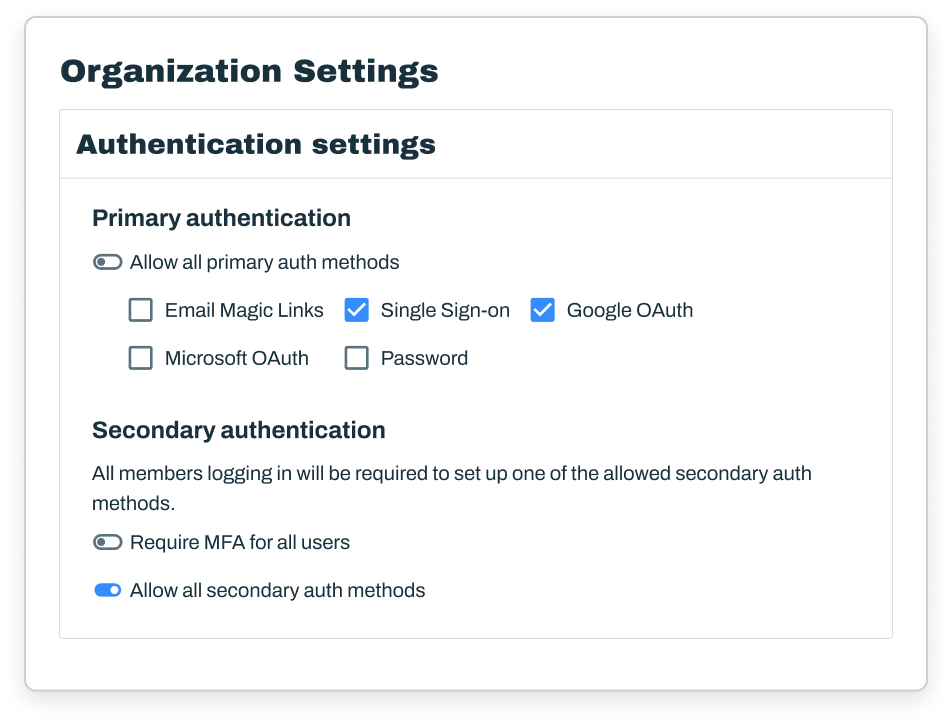
Task: Check the Email Magic Links checkbox
Action: click(141, 310)
